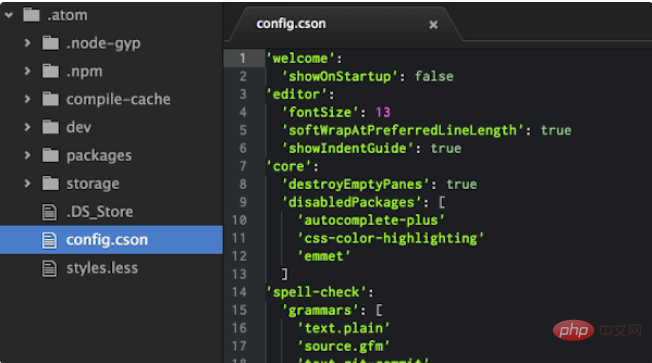Select config.cson in the tree view
Viewport: 652px width, 363px height.
tap(111, 240)
